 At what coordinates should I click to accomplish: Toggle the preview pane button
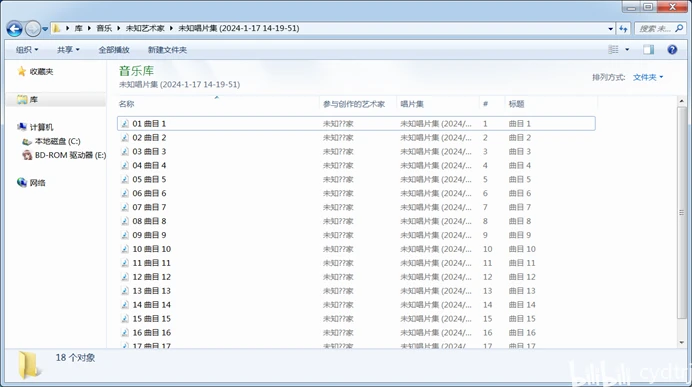(648, 49)
